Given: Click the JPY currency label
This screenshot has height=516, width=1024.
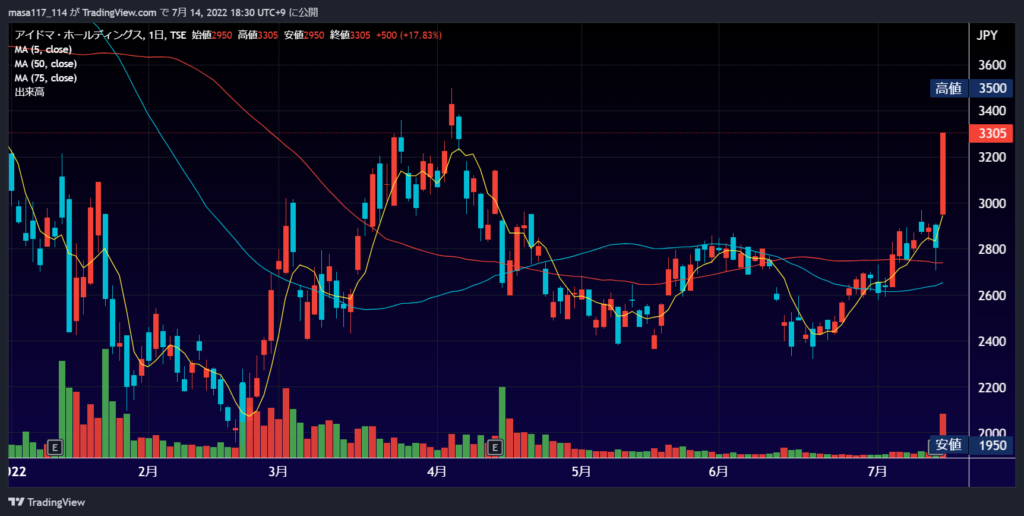Looking at the screenshot, I should (x=987, y=36).
